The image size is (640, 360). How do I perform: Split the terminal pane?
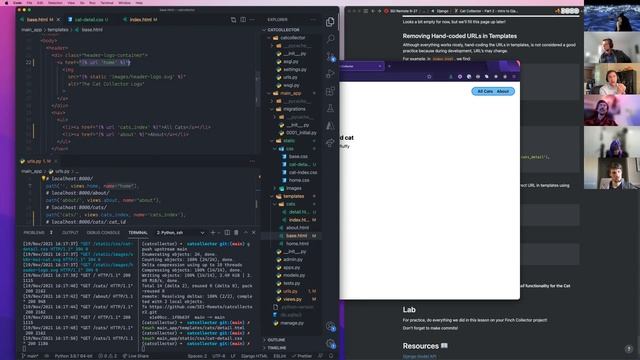point(227,233)
